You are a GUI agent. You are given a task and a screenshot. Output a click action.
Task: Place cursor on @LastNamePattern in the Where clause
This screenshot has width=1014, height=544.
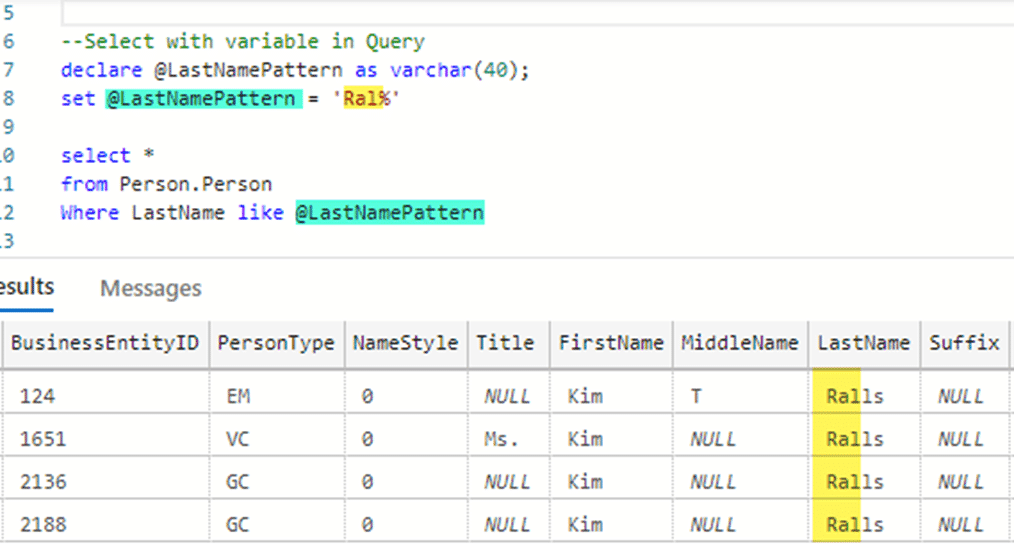(x=389, y=213)
